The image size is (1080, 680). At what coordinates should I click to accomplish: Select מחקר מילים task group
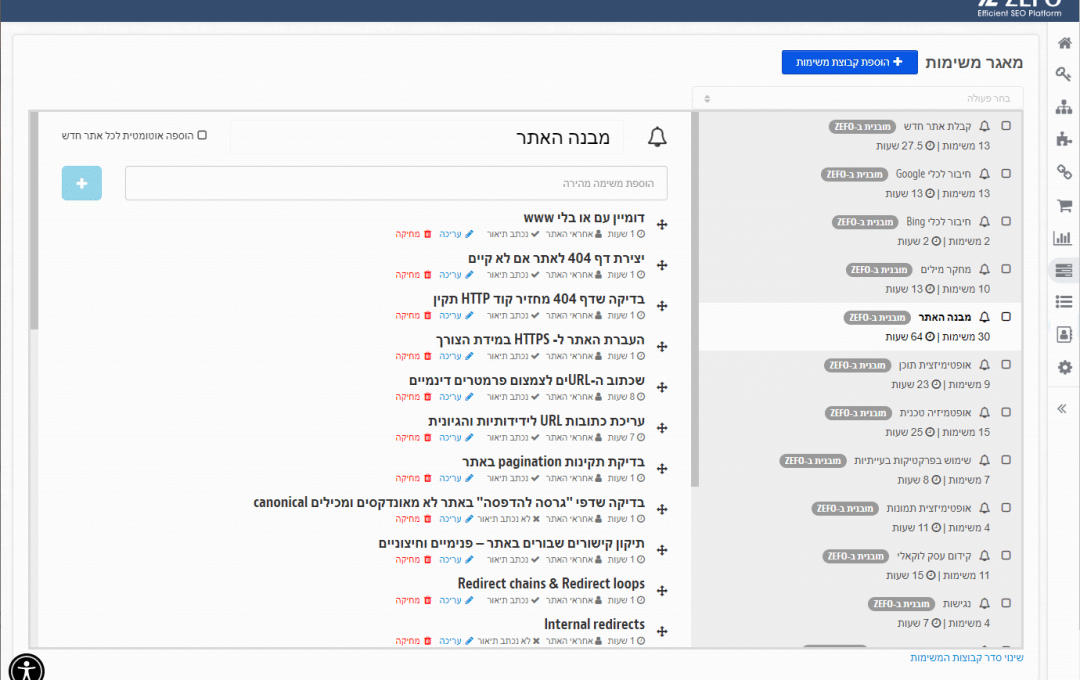coord(861,279)
